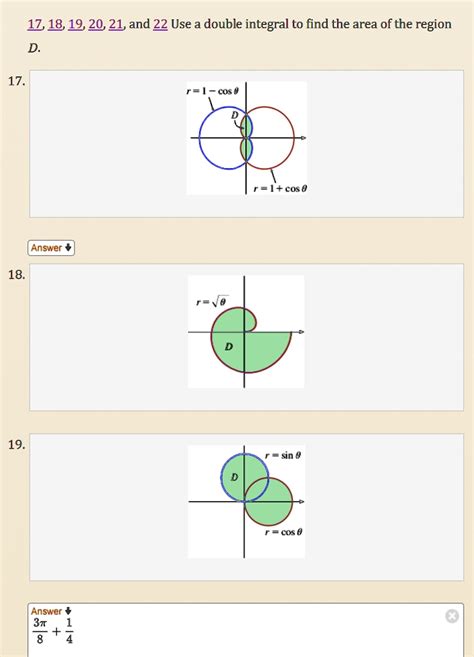Close the answer panel with X icon
The width and height of the screenshot is (474, 657).
click(x=452, y=616)
